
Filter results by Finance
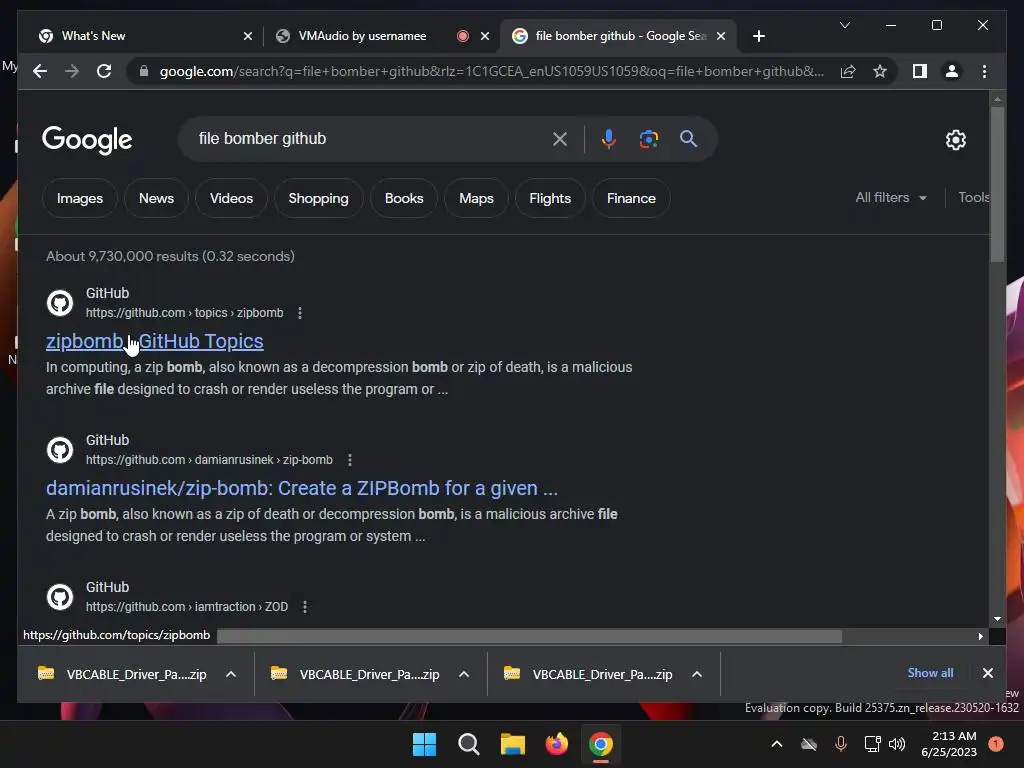(x=631, y=198)
